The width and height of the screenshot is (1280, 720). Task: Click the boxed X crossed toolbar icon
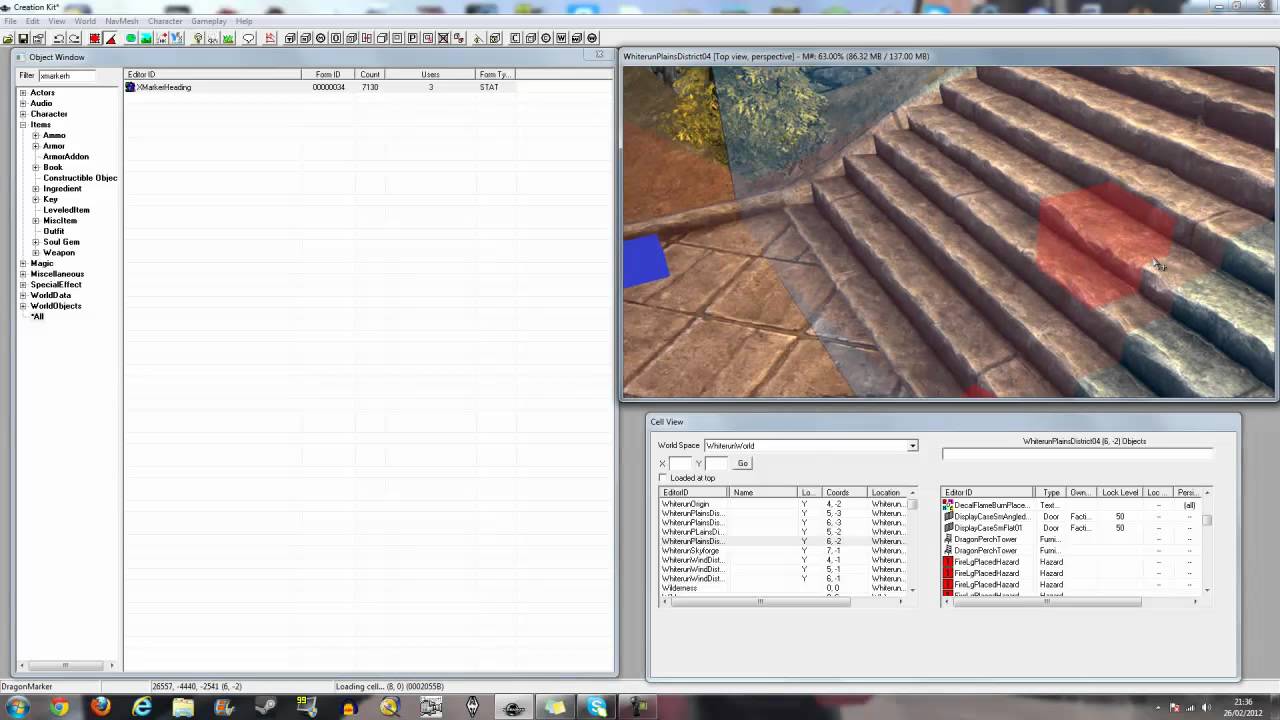click(x=444, y=38)
